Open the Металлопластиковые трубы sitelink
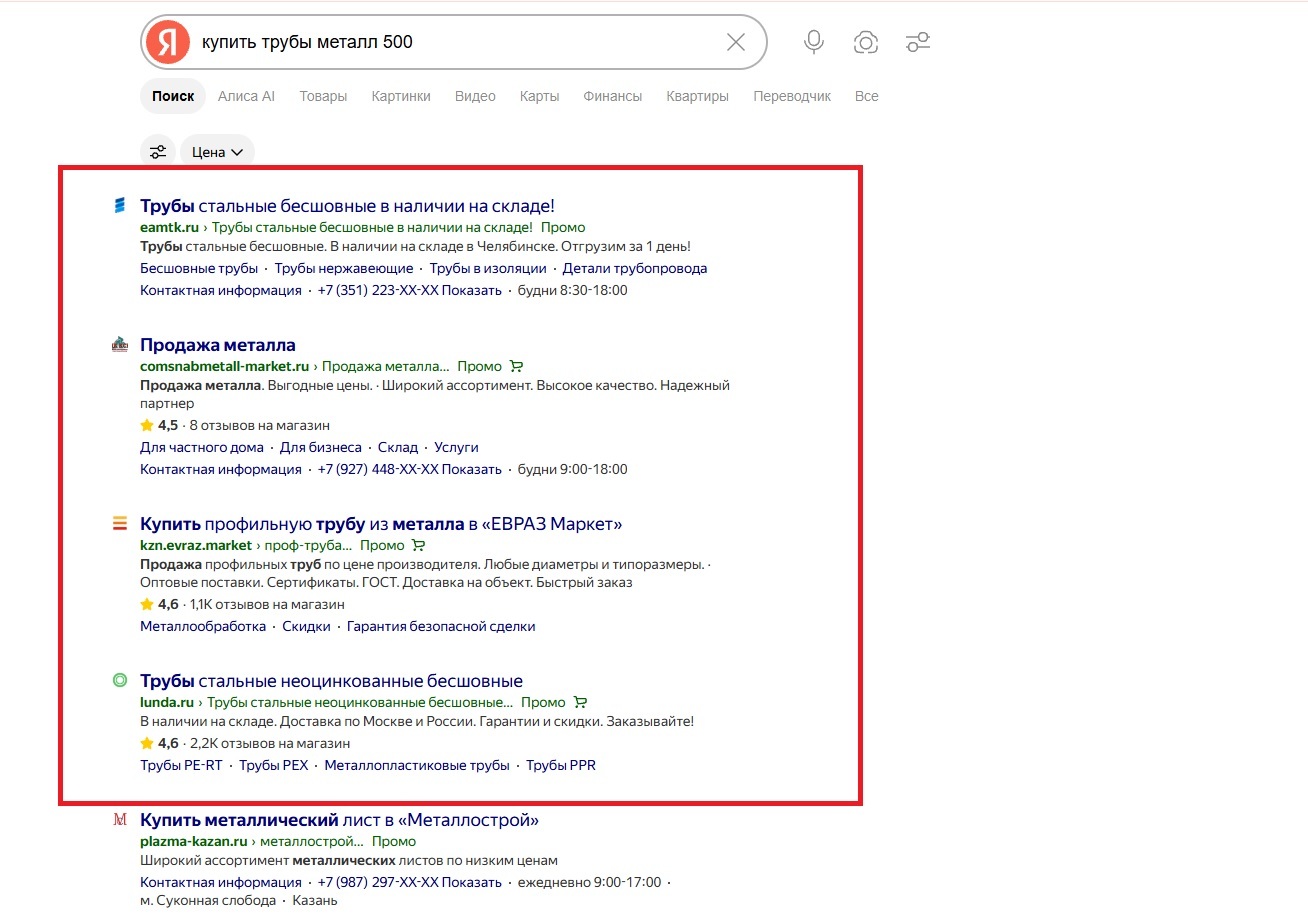Screen dimensions: 1308x916 click(417, 765)
